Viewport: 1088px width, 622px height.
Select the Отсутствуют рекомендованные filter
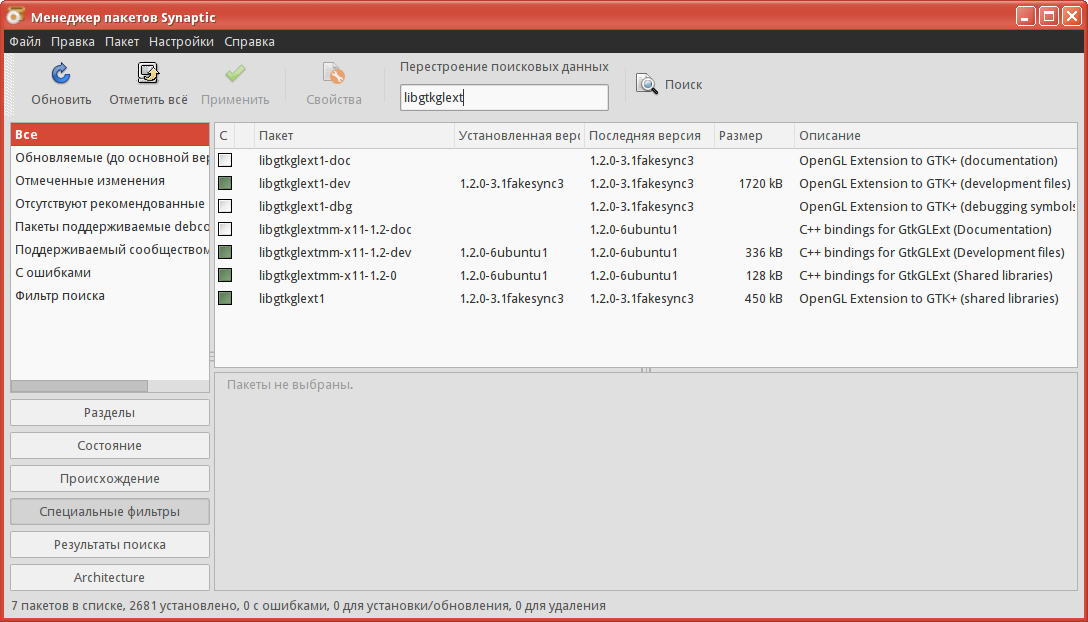click(x=110, y=204)
